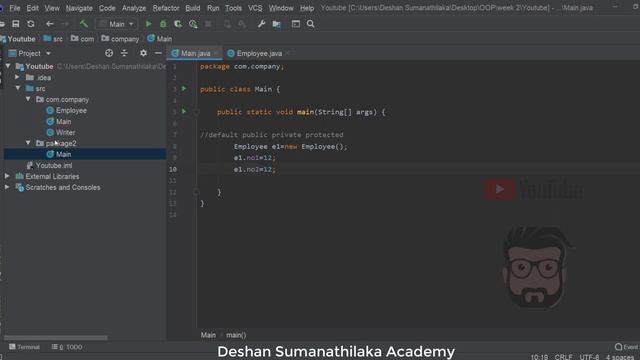The height and width of the screenshot is (360, 640).
Task: Open the Main run configuration dropdown
Action: point(116,24)
